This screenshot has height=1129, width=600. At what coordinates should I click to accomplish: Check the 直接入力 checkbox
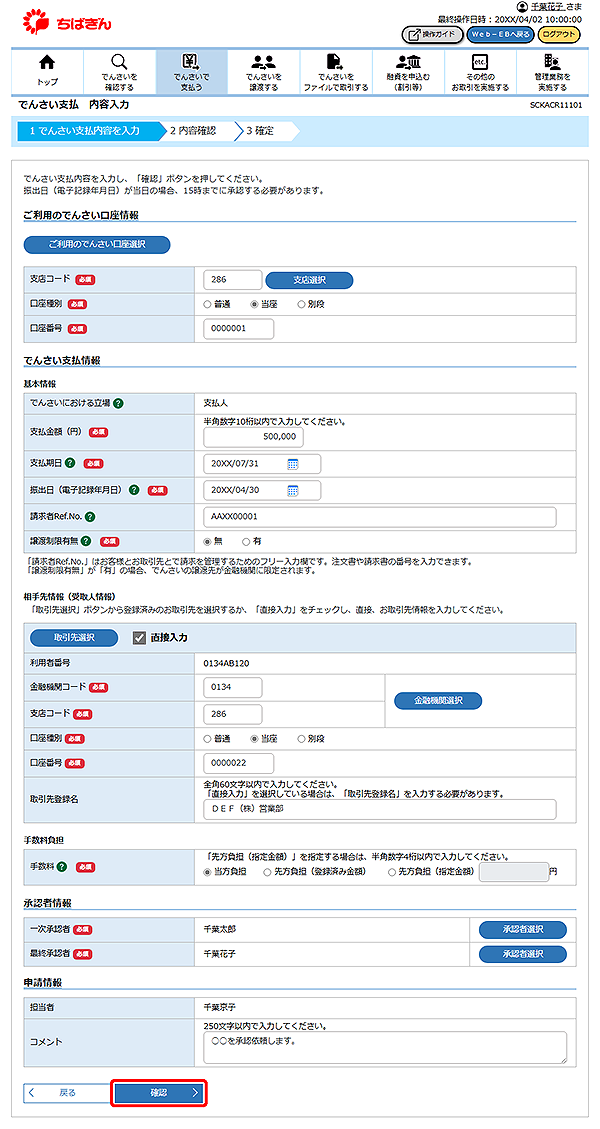(x=140, y=637)
